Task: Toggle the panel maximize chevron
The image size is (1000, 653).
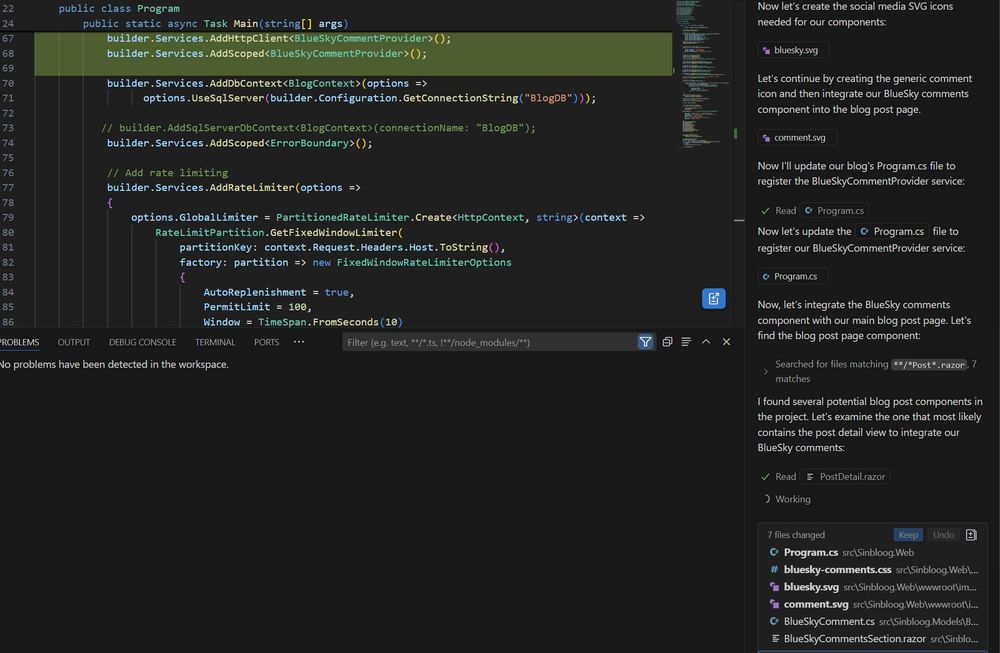Action: 705,341
